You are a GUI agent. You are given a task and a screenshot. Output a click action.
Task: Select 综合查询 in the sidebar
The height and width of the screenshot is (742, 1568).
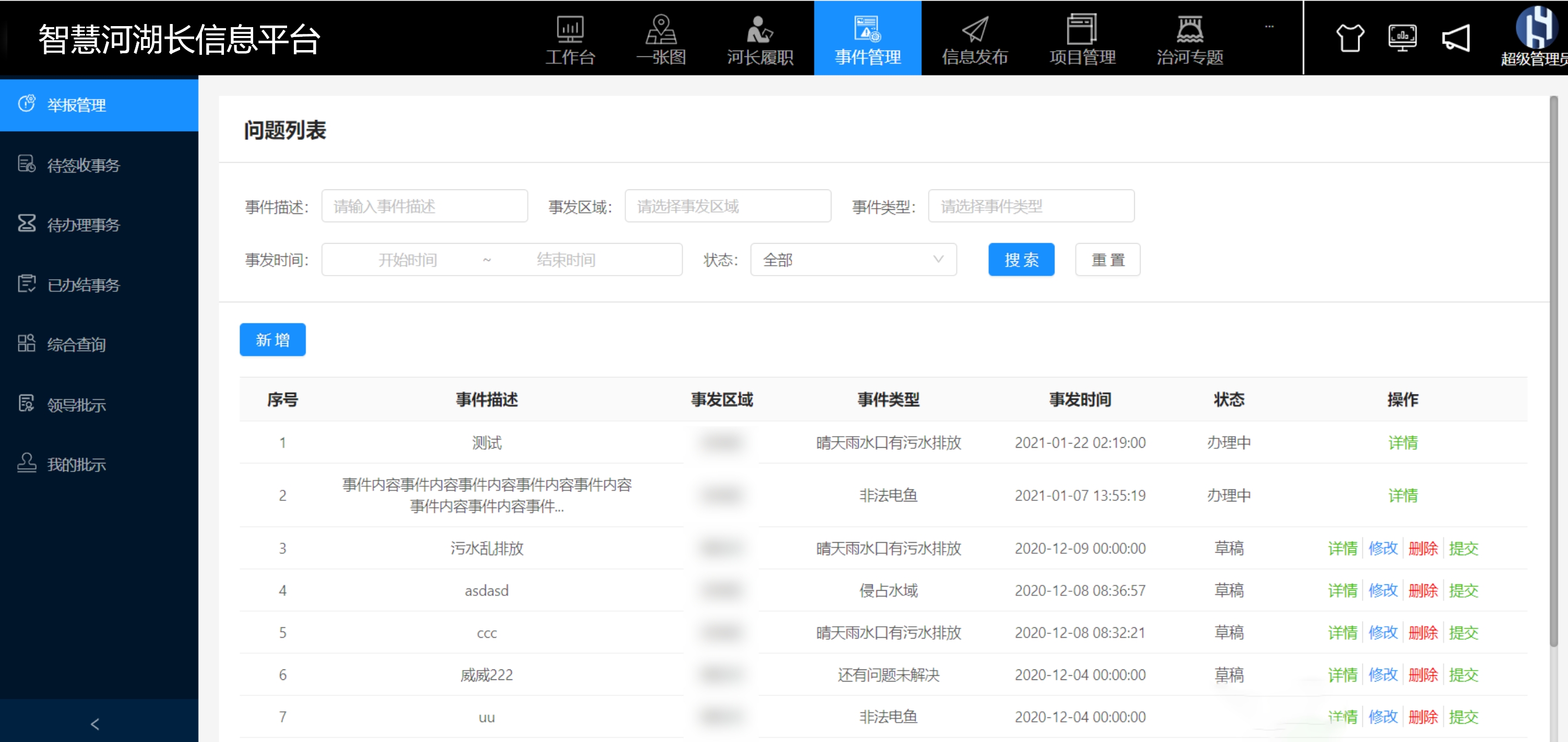(76, 344)
